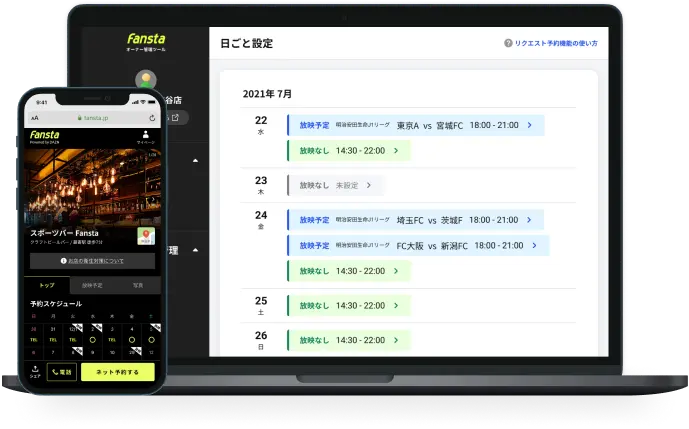Tap the cellular signal icon on phone

point(135,102)
